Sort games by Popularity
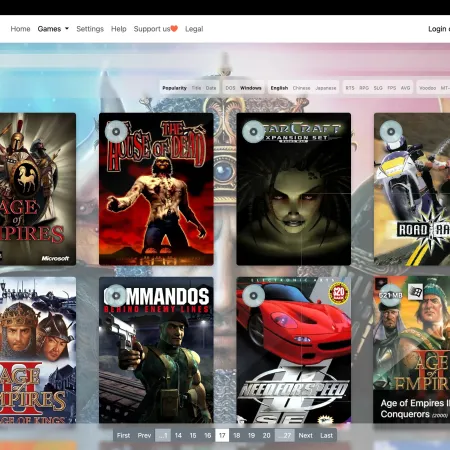 pyautogui.click(x=174, y=88)
